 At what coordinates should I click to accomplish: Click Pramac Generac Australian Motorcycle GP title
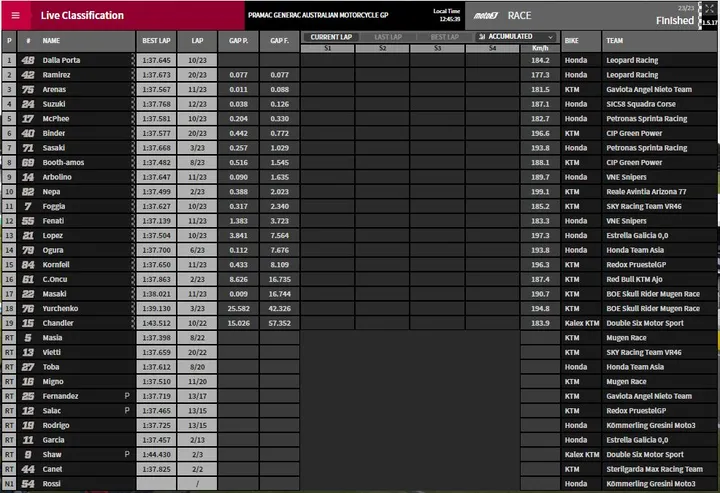coord(318,15)
